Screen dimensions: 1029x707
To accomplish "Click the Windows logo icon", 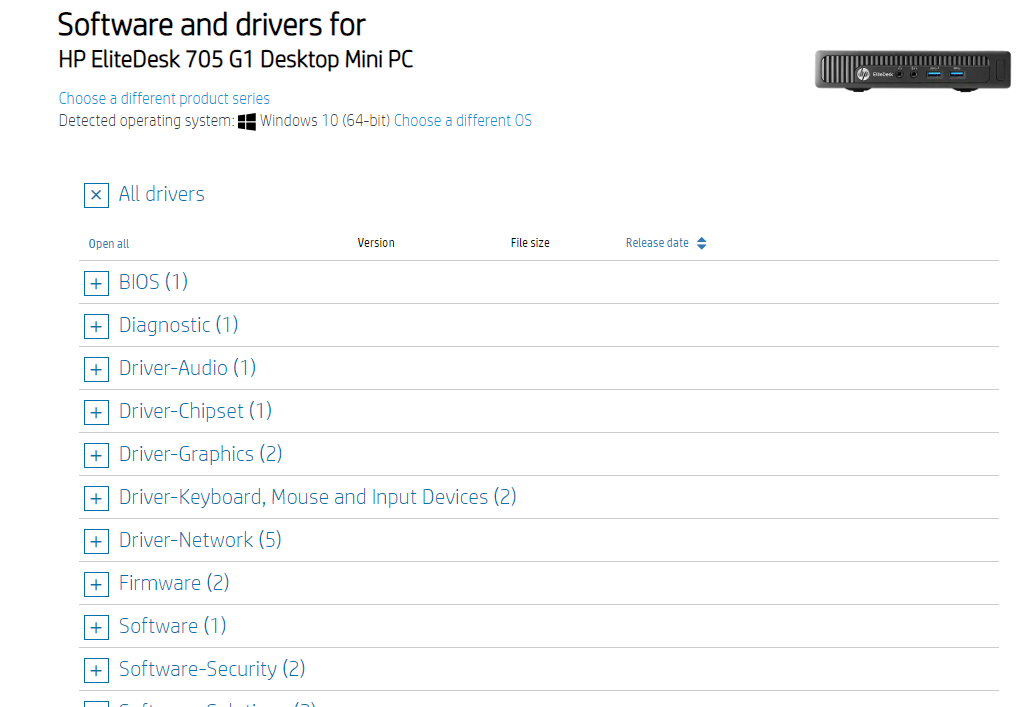I will point(247,121).
